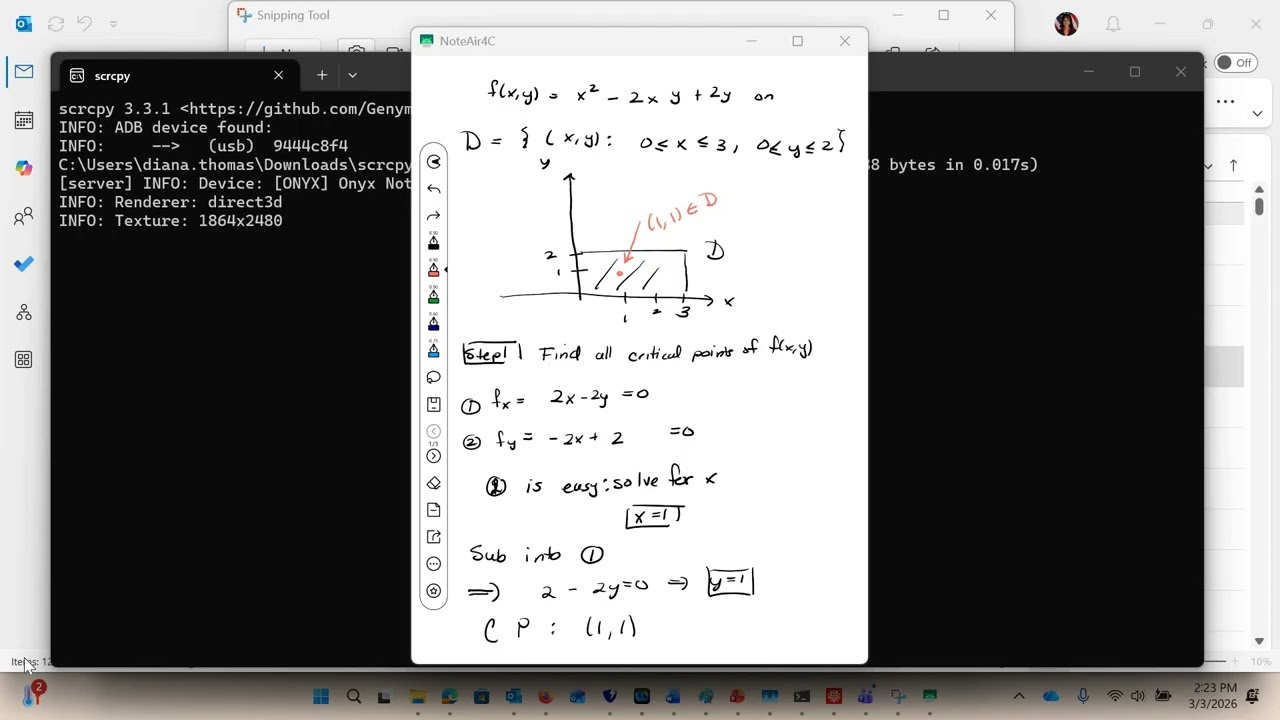Close the scrcpy terminal tab

click(278, 75)
